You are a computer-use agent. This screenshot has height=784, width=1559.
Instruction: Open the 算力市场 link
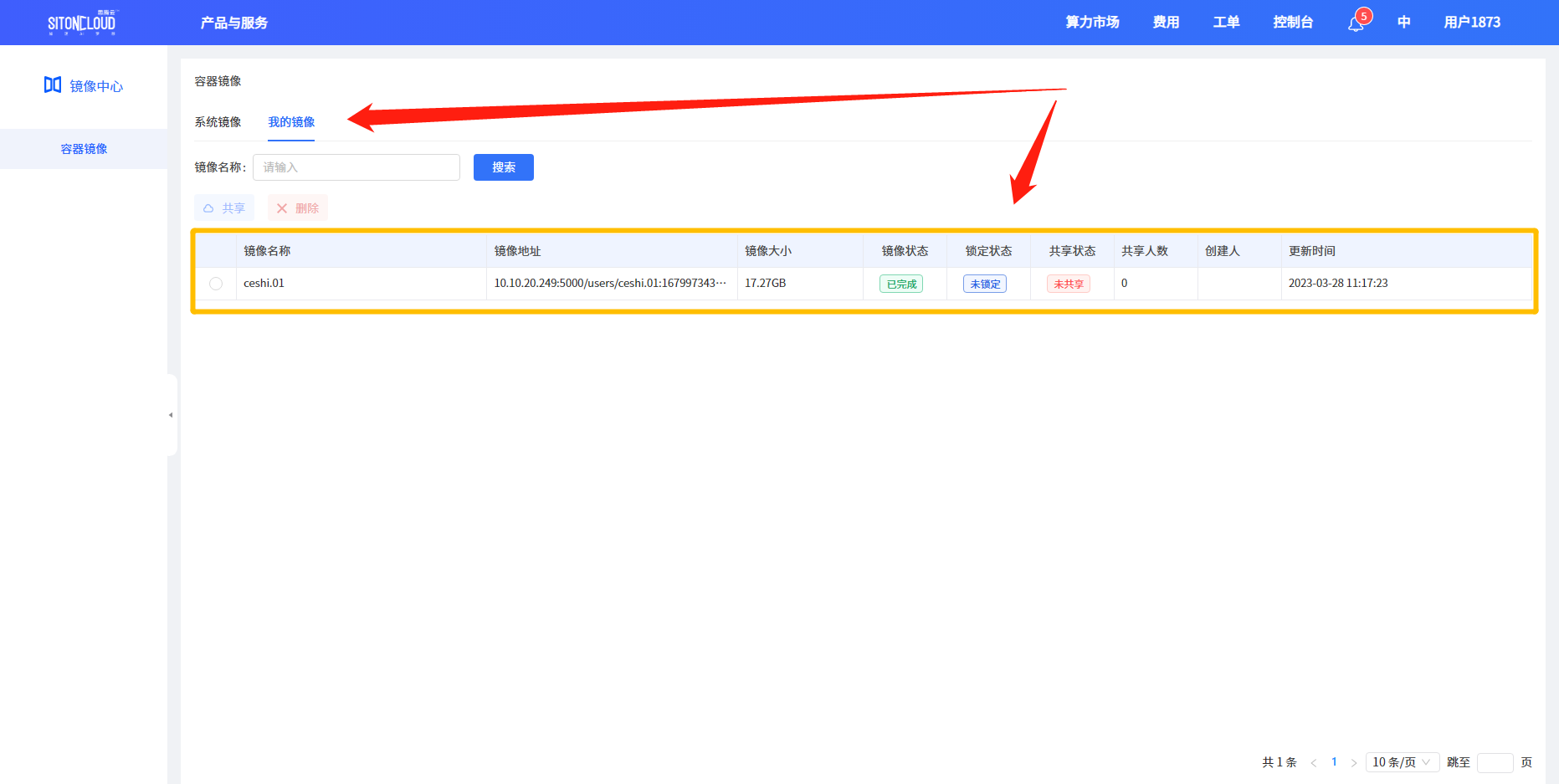click(1092, 23)
